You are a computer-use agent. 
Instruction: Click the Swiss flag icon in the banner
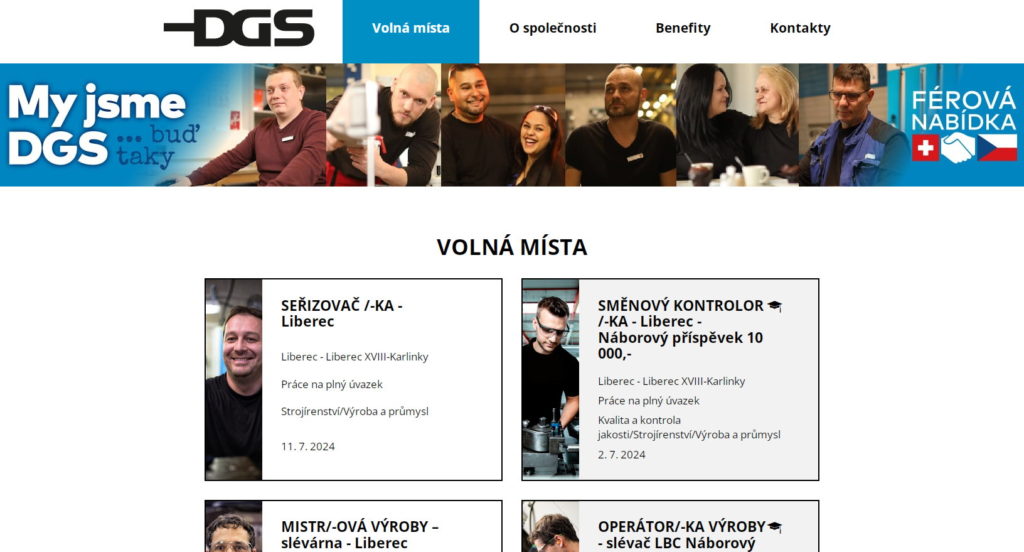(x=925, y=148)
